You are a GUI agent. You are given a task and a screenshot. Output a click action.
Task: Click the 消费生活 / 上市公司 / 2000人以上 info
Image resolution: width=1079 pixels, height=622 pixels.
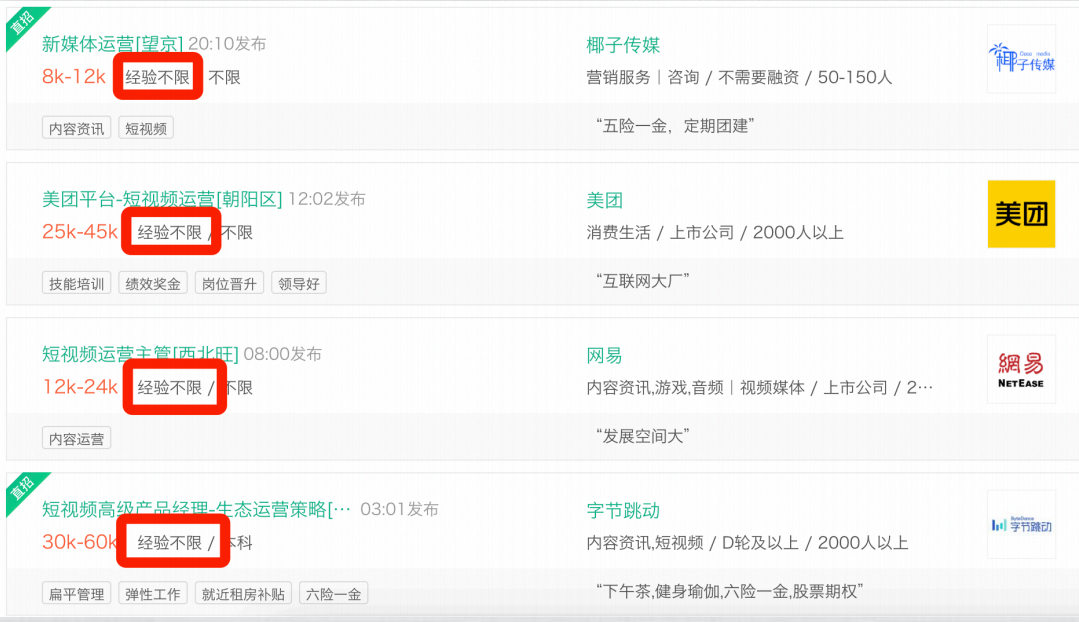[715, 233]
